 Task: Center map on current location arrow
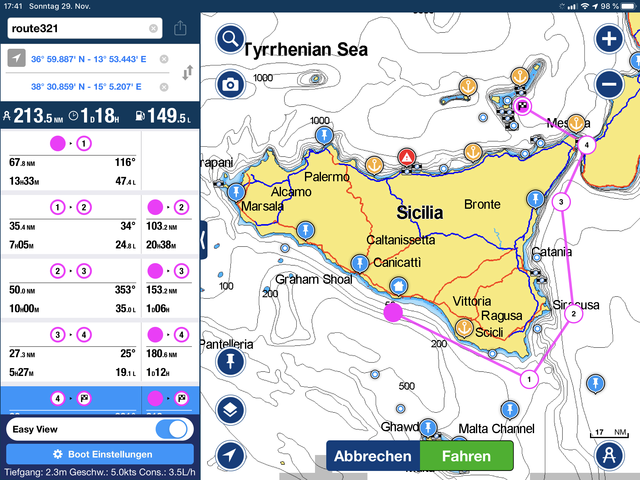coord(231,455)
